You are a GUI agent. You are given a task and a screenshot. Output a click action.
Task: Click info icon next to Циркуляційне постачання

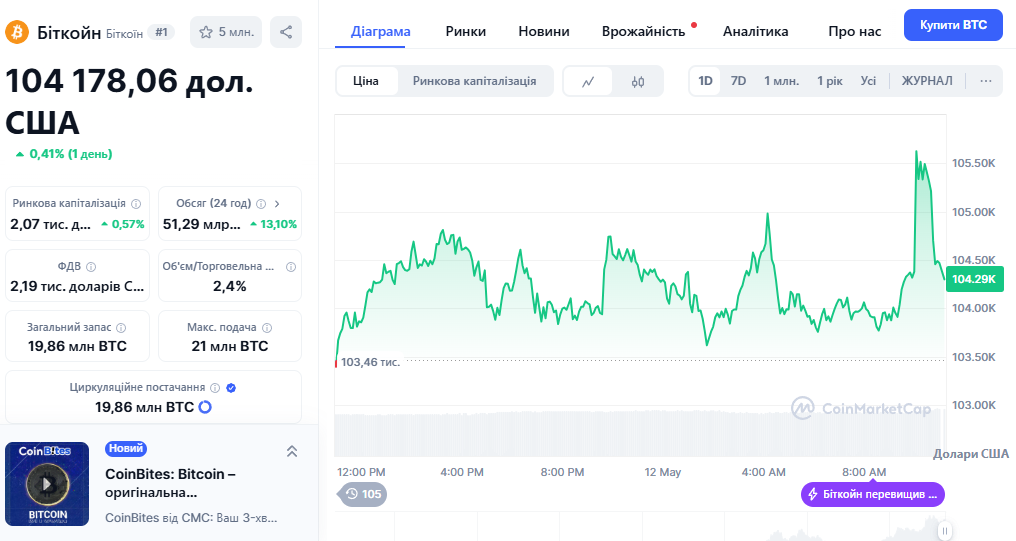point(215,387)
